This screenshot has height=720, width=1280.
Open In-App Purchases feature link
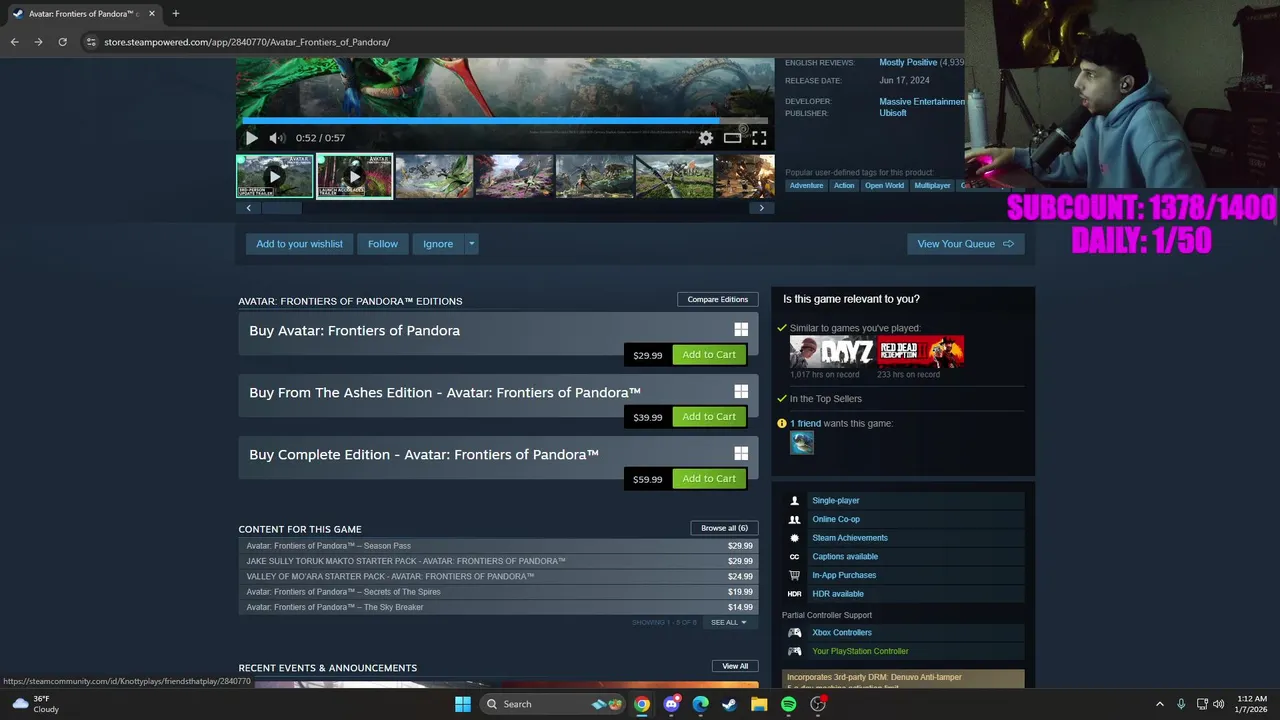(x=844, y=575)
